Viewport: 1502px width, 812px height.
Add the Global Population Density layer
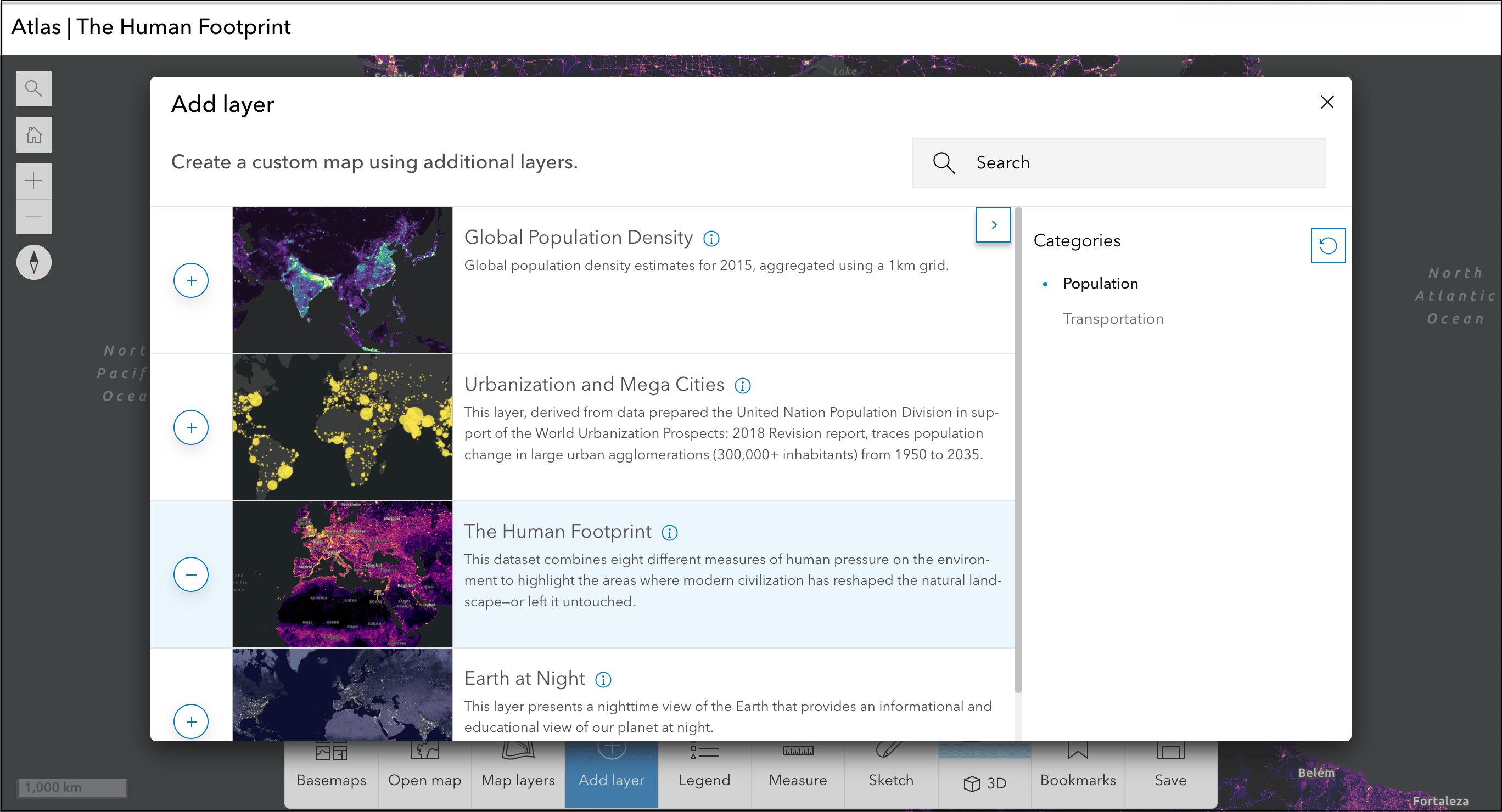click(190, 280)
